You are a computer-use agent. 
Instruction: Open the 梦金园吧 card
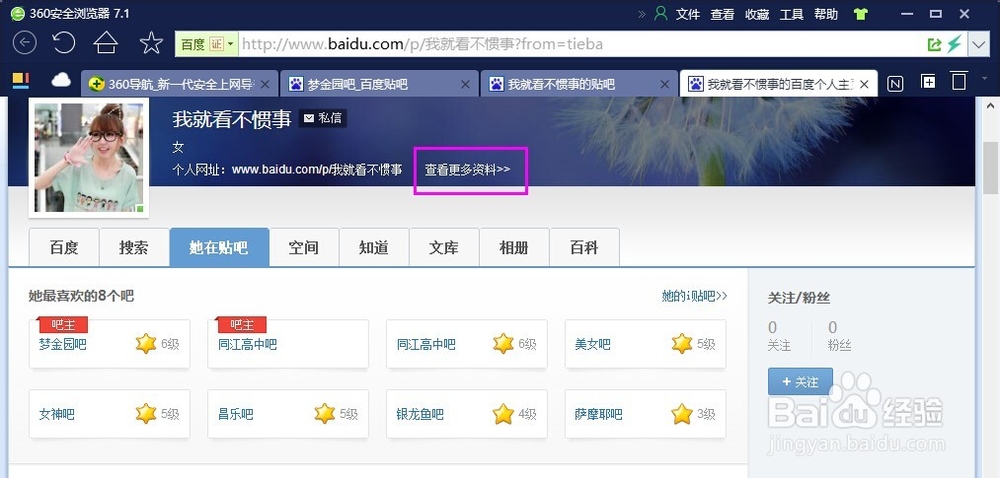click(110, 344)
